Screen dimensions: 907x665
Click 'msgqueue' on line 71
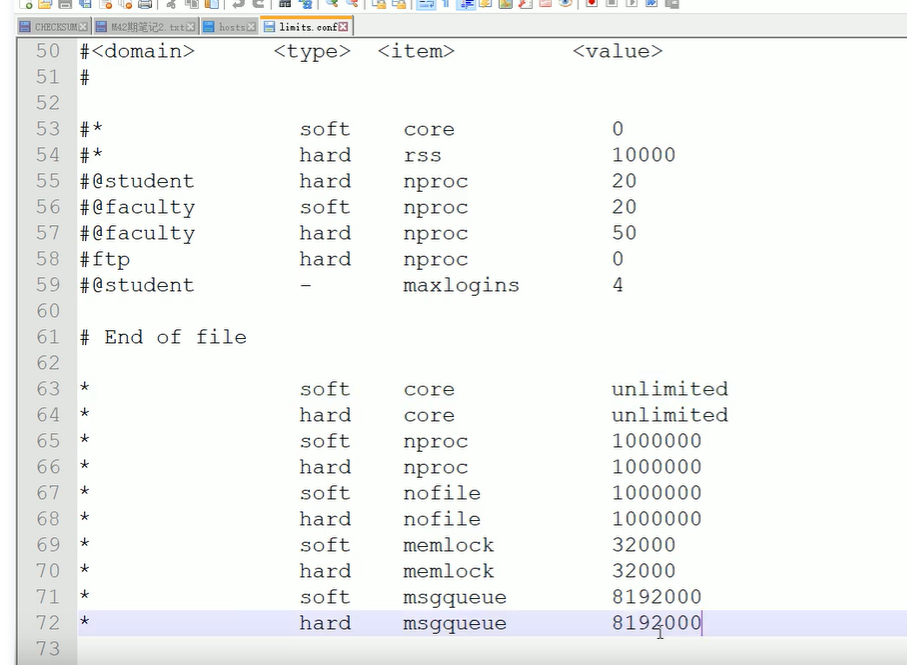coord(455,598)
